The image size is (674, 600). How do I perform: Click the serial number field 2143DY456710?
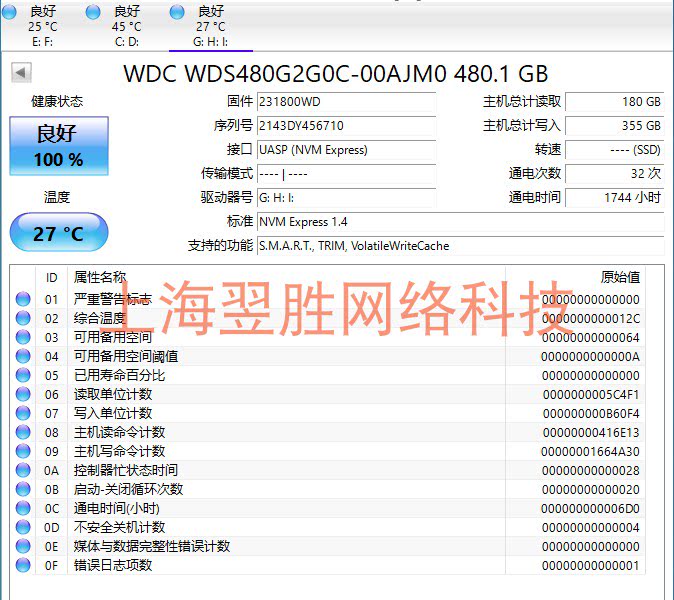[346, 126]
